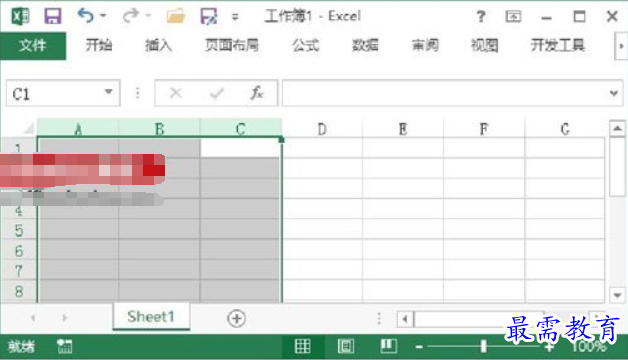Screen dimensions: 628x360
Task: Switch to Page Break Preview
Action: pyautogui.click(x=388, y=346)
